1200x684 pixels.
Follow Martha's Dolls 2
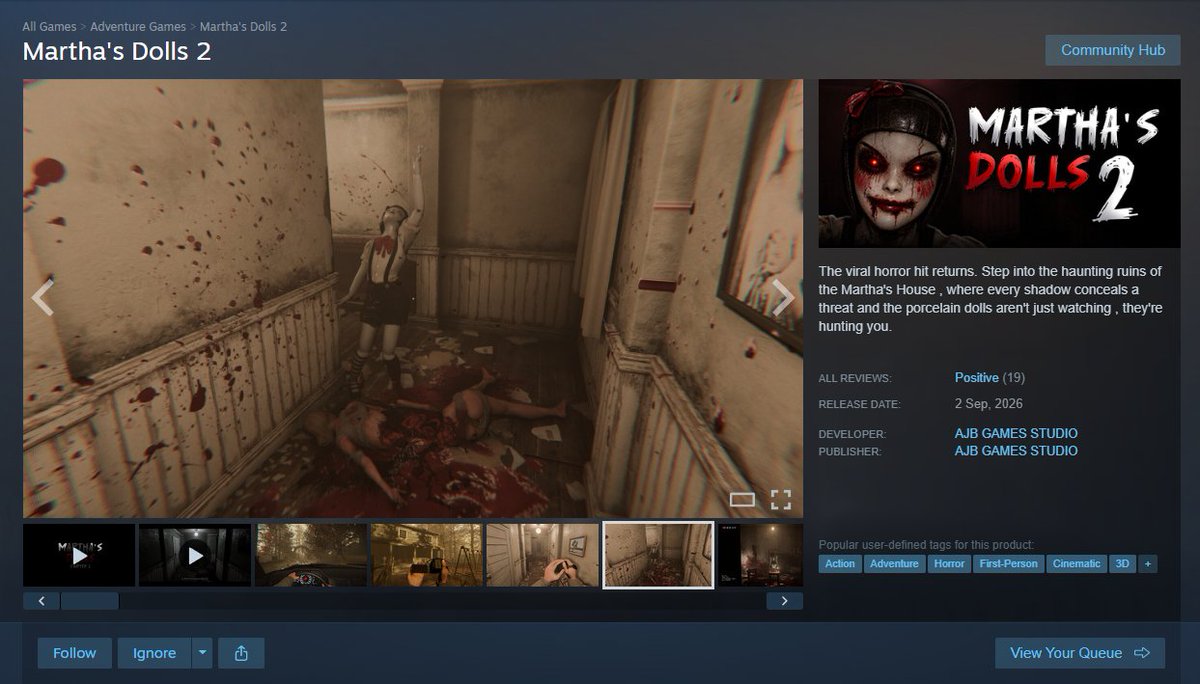point(75,653)
